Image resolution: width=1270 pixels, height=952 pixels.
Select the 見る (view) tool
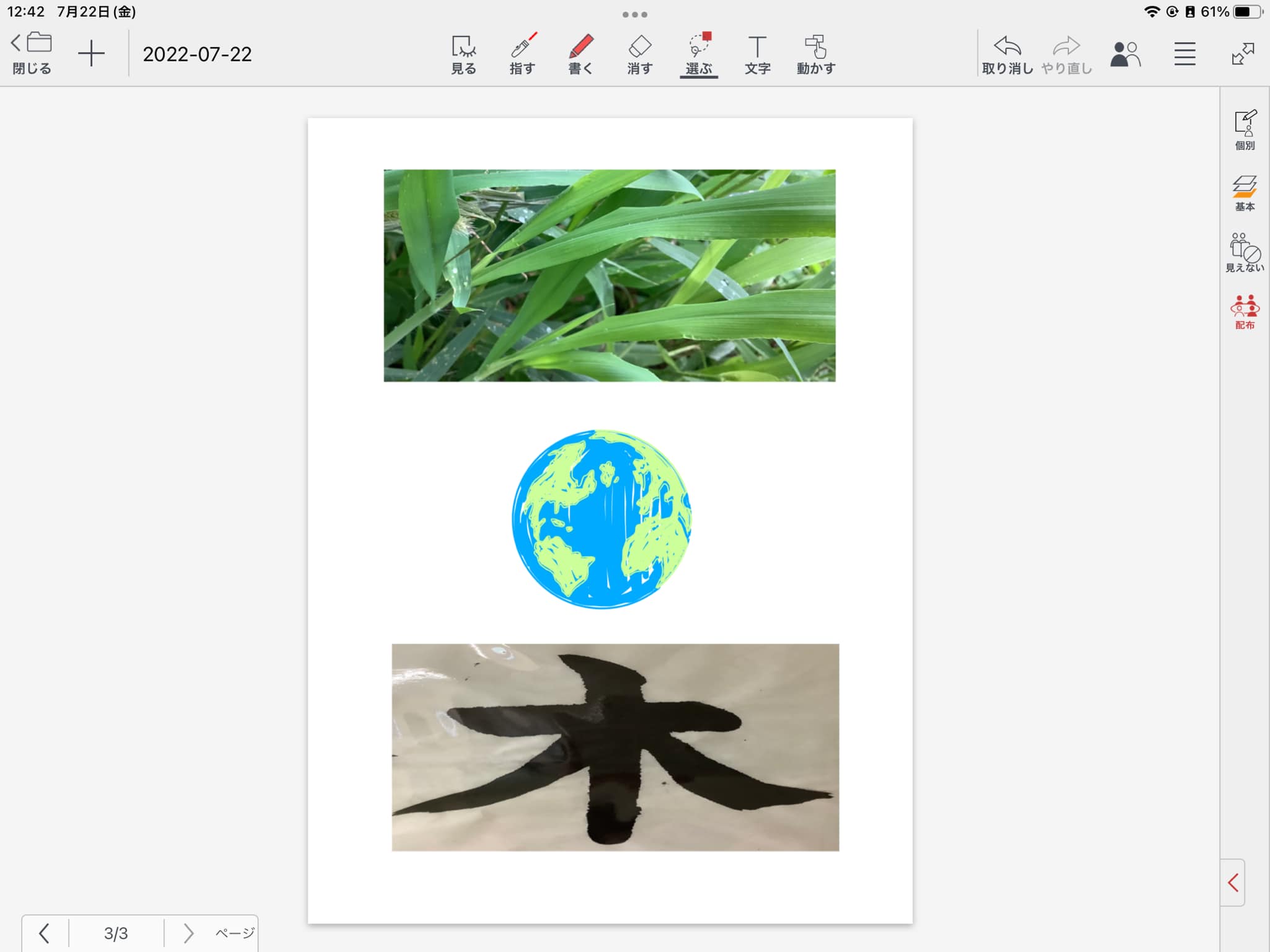pyautogui.click(x=463, y=55)
